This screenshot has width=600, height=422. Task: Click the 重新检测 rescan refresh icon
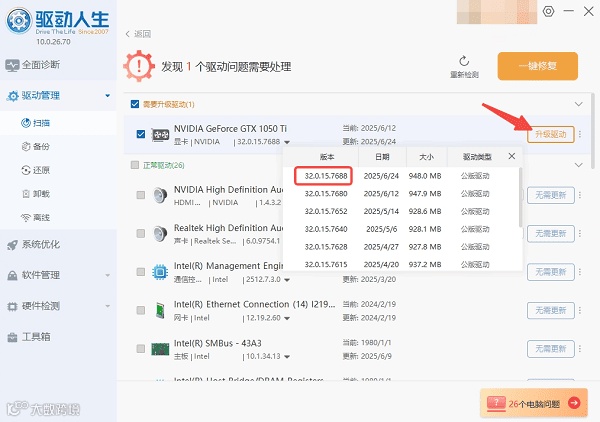(x=464, y=61)
